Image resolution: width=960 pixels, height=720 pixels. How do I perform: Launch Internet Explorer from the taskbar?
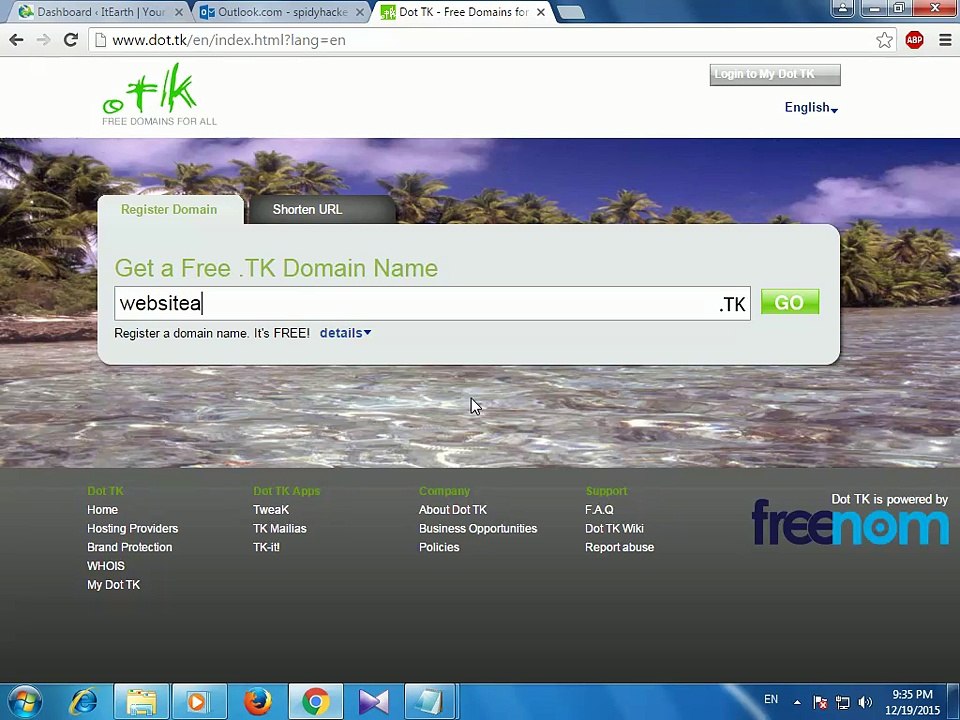pos(83,702)
